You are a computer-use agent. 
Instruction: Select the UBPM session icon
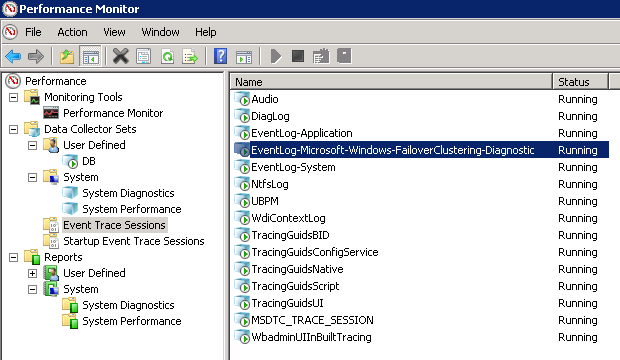click(242, 201)
